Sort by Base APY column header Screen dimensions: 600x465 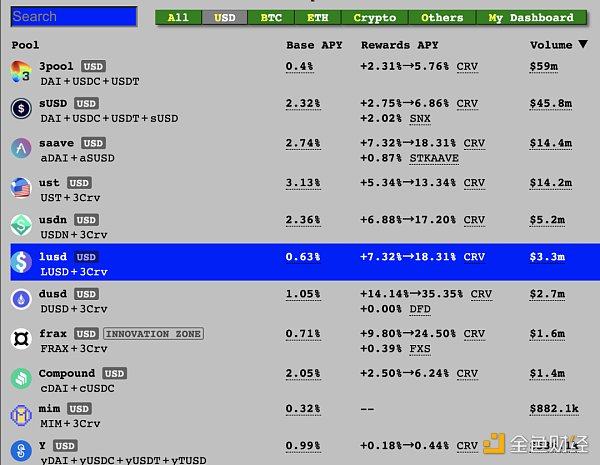coord(314,45)
